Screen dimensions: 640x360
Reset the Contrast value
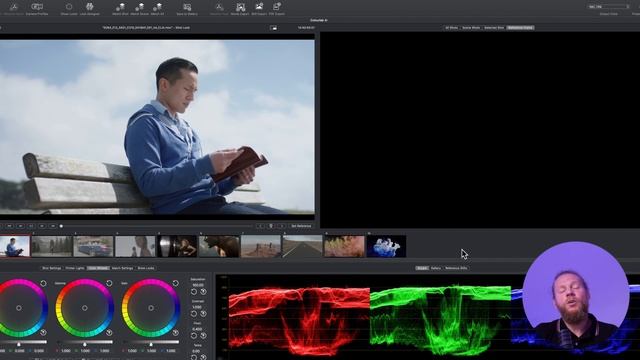point(193,314)
